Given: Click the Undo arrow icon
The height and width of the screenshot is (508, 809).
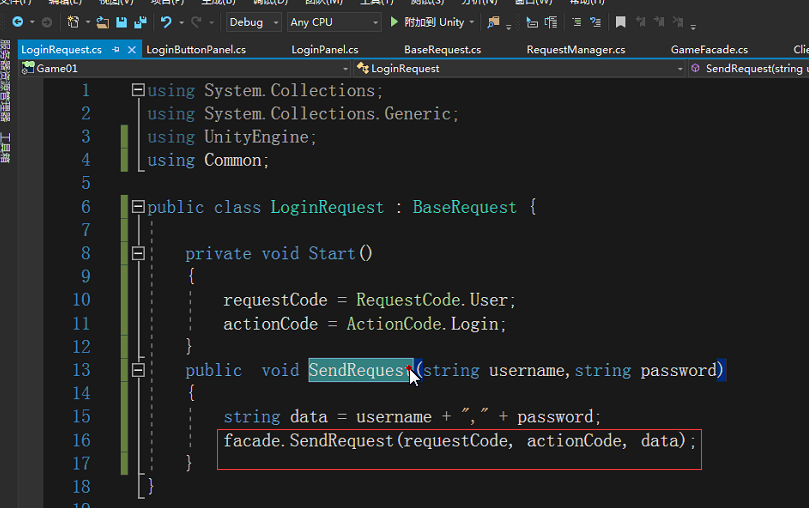Looking at the screenshot, I should 166,22.
